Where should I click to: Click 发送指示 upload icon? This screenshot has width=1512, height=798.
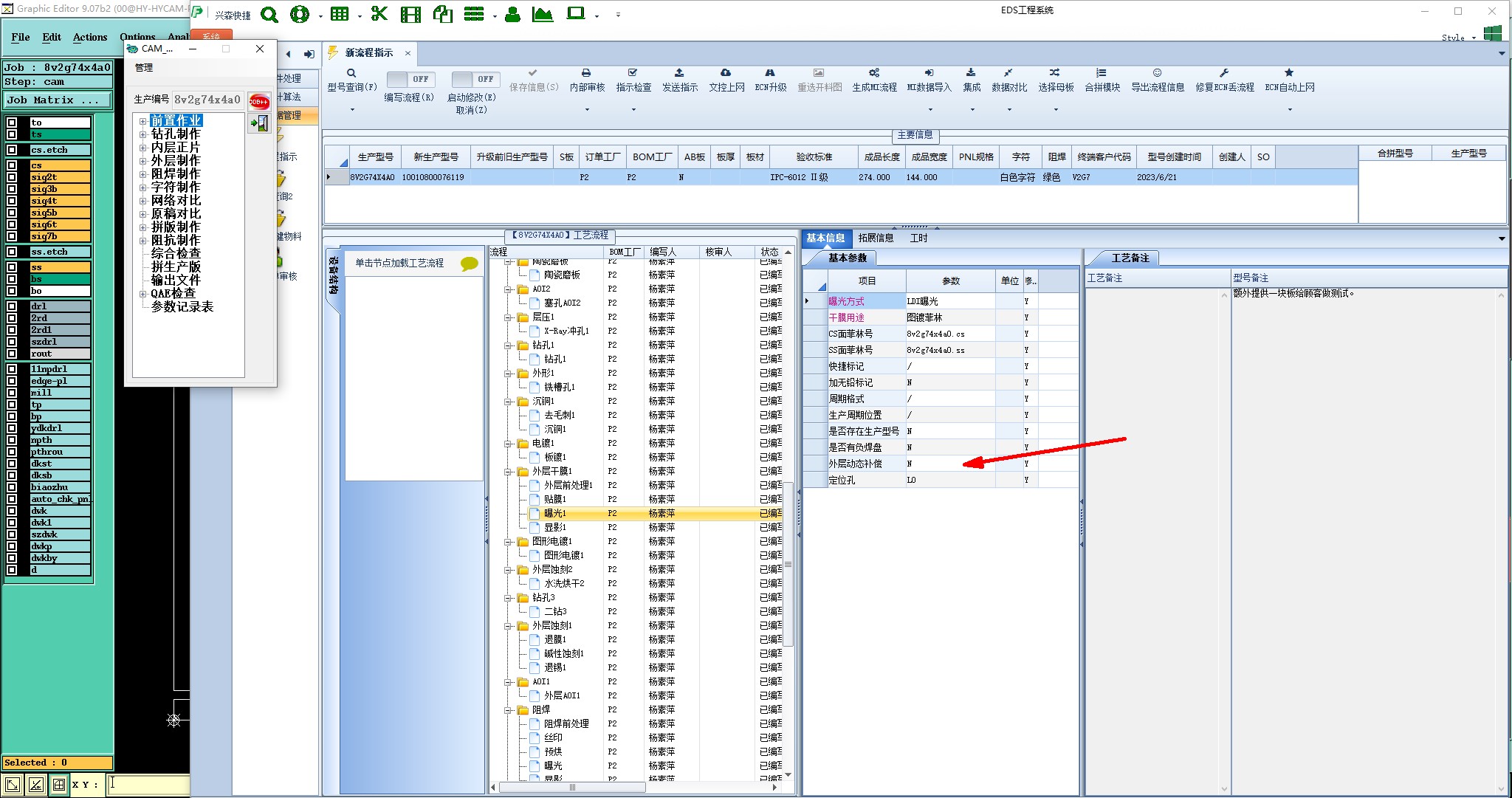[x=679, y=73]
